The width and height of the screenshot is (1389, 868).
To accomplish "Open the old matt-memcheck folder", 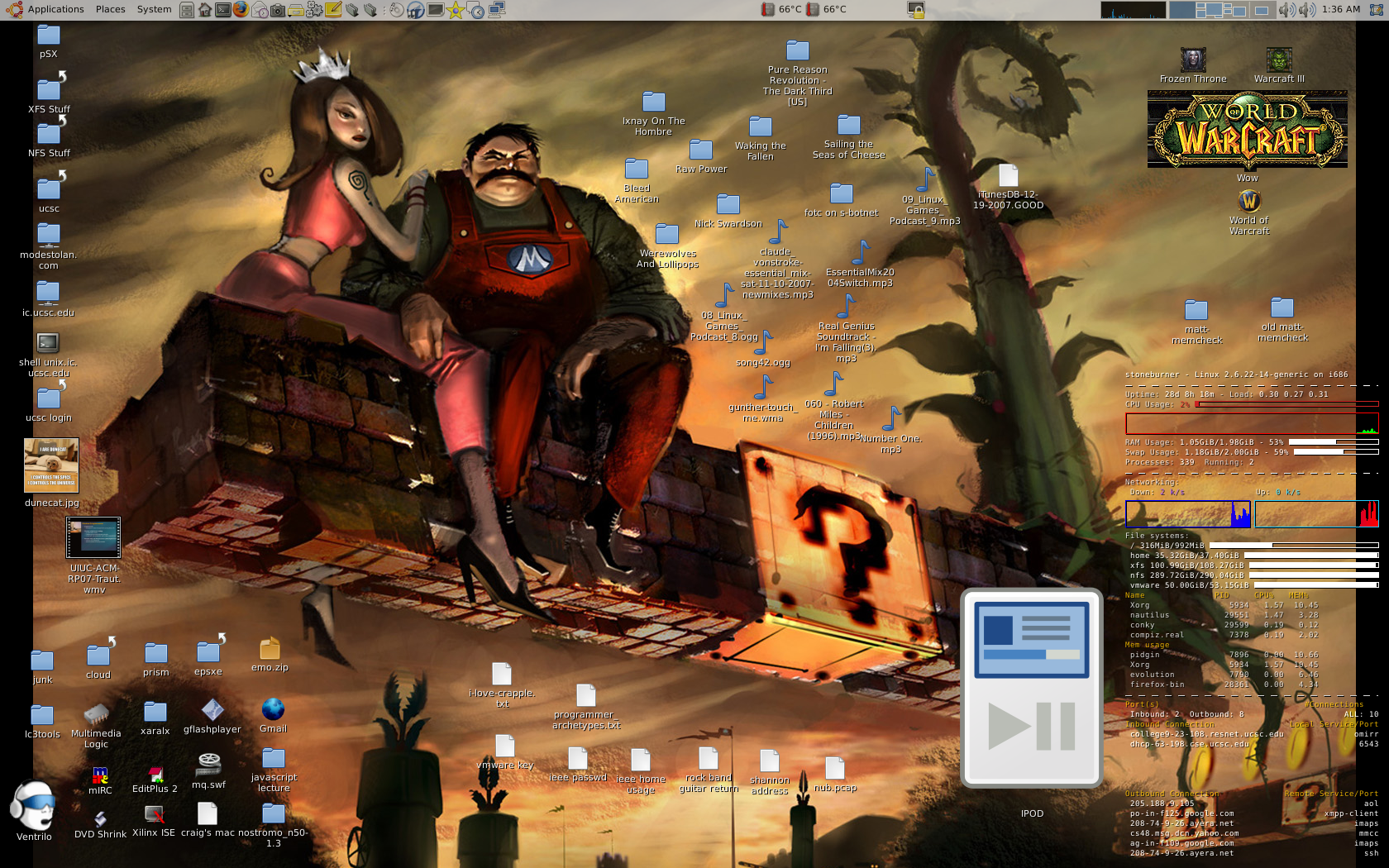I will click(x=1282, y=319).
